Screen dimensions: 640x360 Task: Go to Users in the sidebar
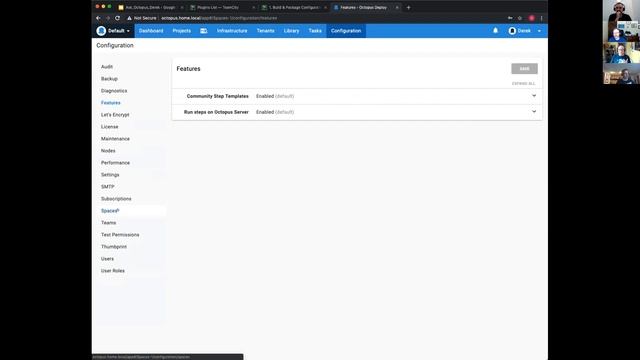coord(107,259)
